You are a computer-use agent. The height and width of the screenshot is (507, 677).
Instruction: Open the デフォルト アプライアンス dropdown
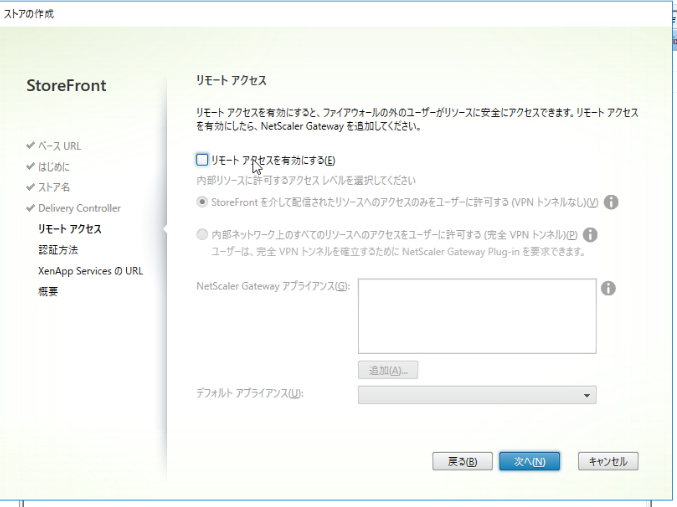(477, 395)
